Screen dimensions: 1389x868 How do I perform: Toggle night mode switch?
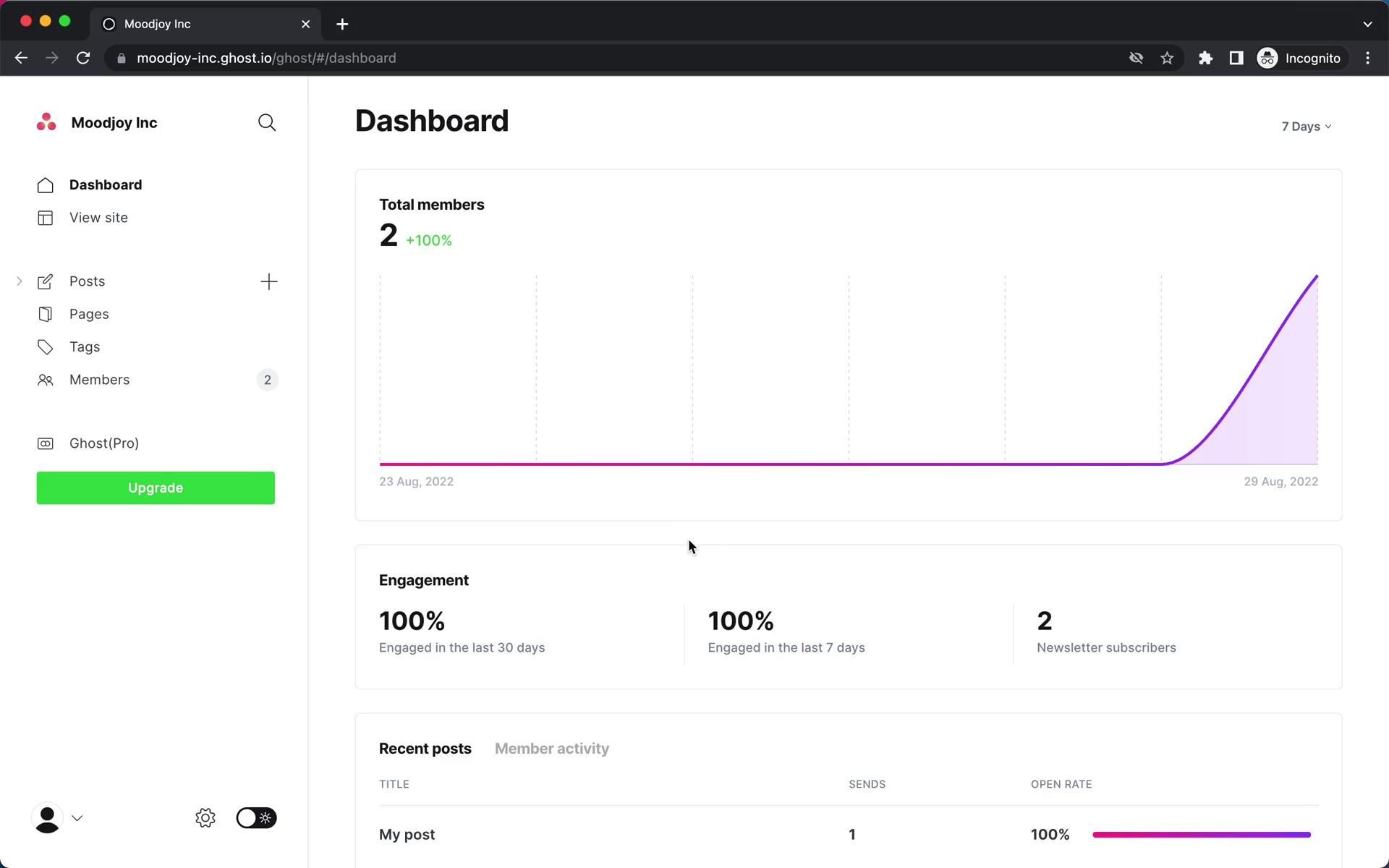coord(256,818)
